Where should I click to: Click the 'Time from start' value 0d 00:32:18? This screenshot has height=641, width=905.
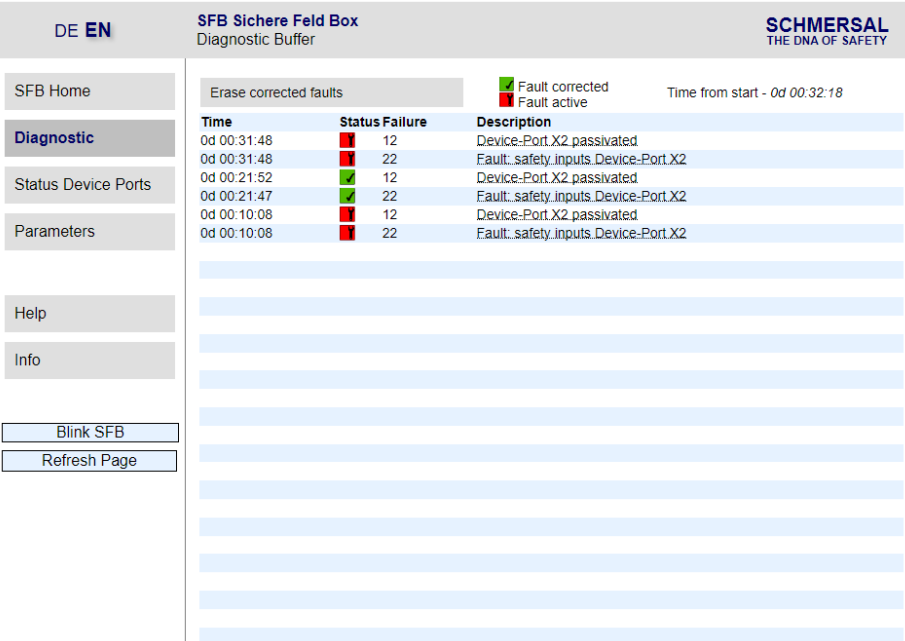806,92
